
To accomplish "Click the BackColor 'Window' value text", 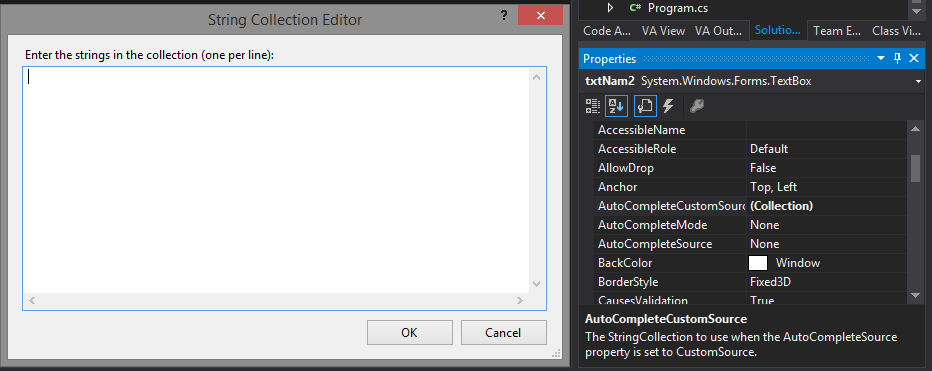I will 798,263.
